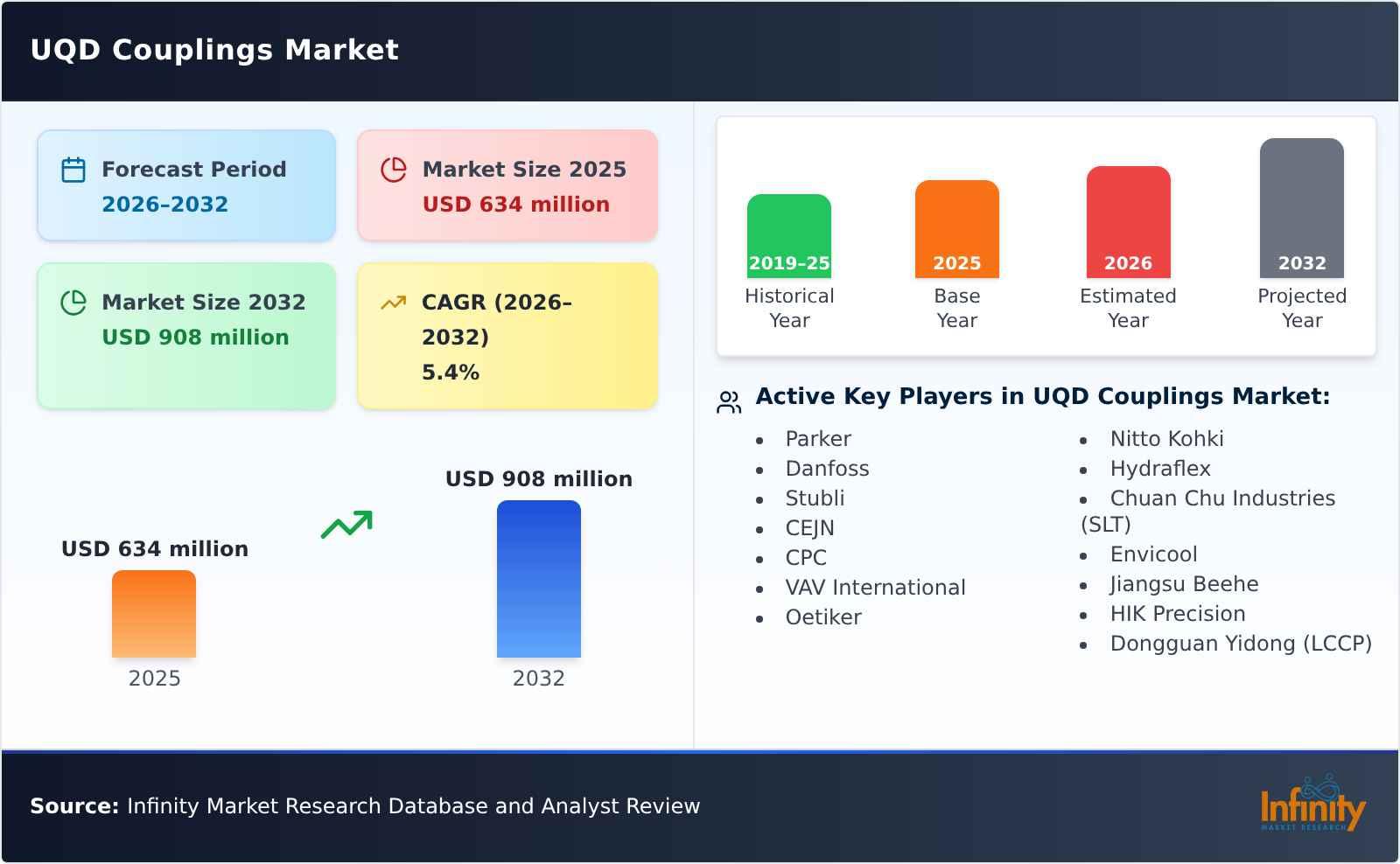Click Dongguan Yidong (LCCP) list entry
This screenshot has width=1400, height=864.
pos(1240,644)
